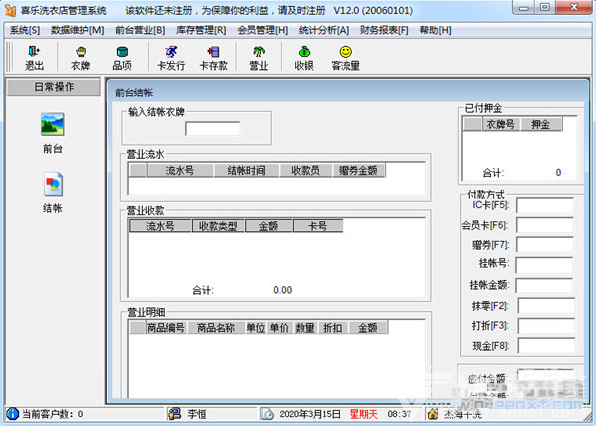Click the IC卡[F5] payment field

coord(544,206)
